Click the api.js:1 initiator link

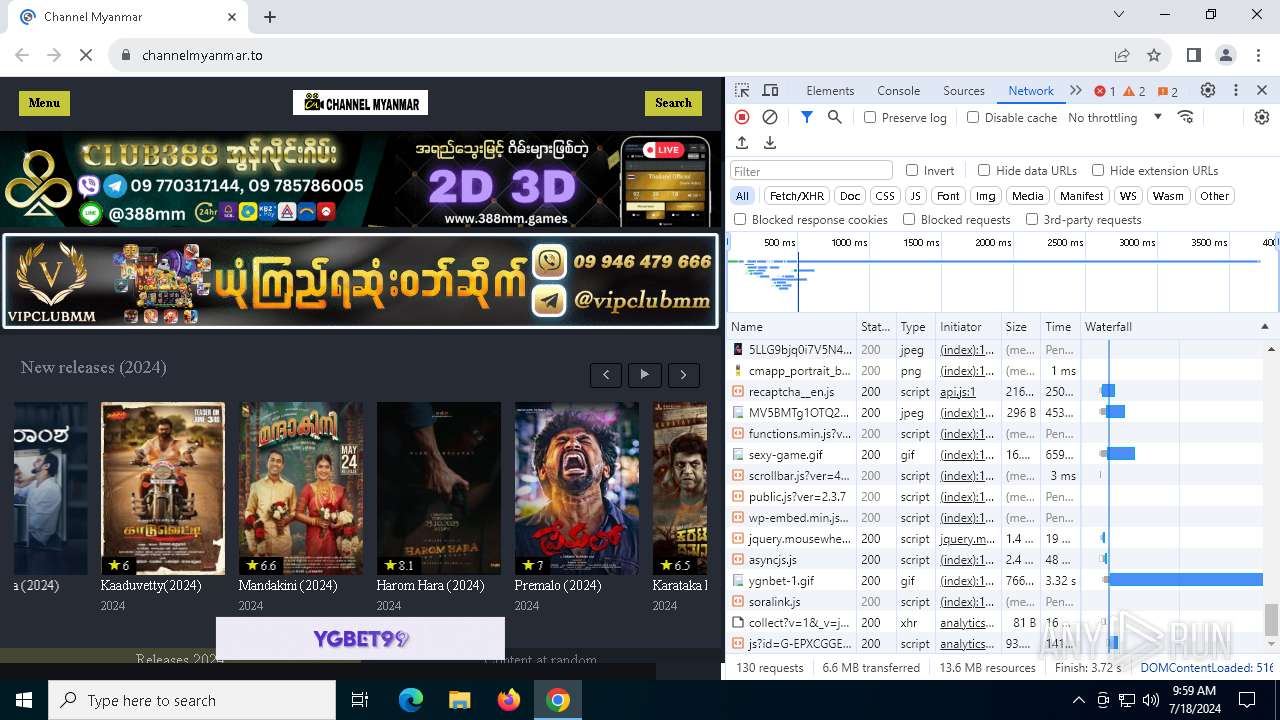click(957, 392)
